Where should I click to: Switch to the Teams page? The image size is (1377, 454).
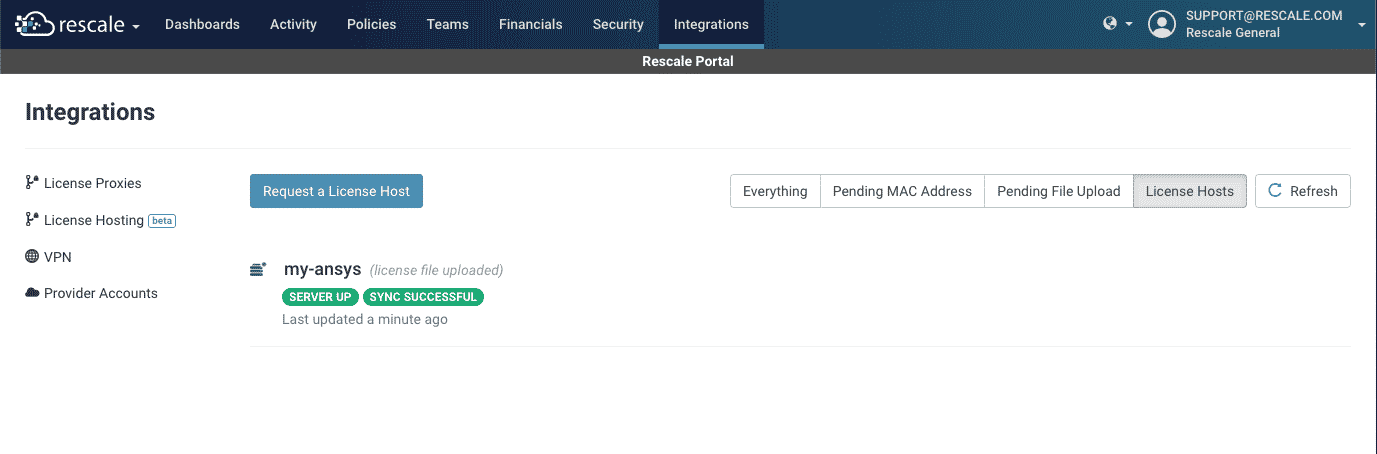coord(447,24)
